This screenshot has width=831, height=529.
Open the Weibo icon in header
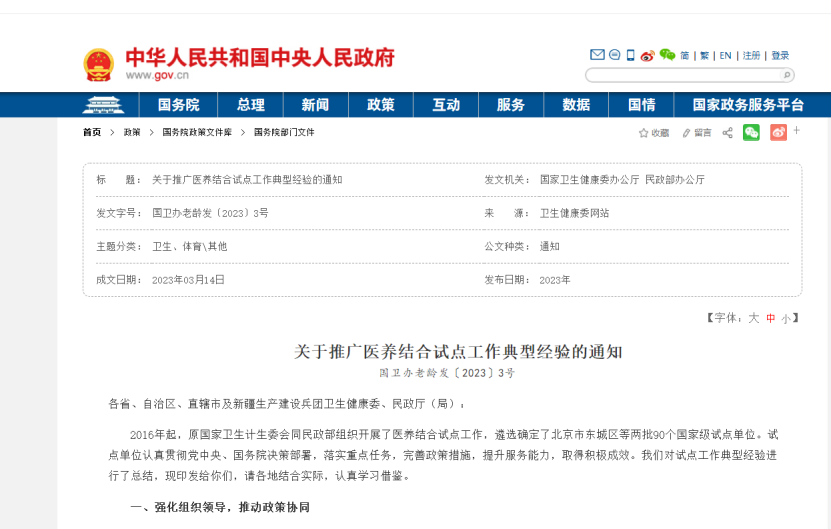click(x=648, y=55)
